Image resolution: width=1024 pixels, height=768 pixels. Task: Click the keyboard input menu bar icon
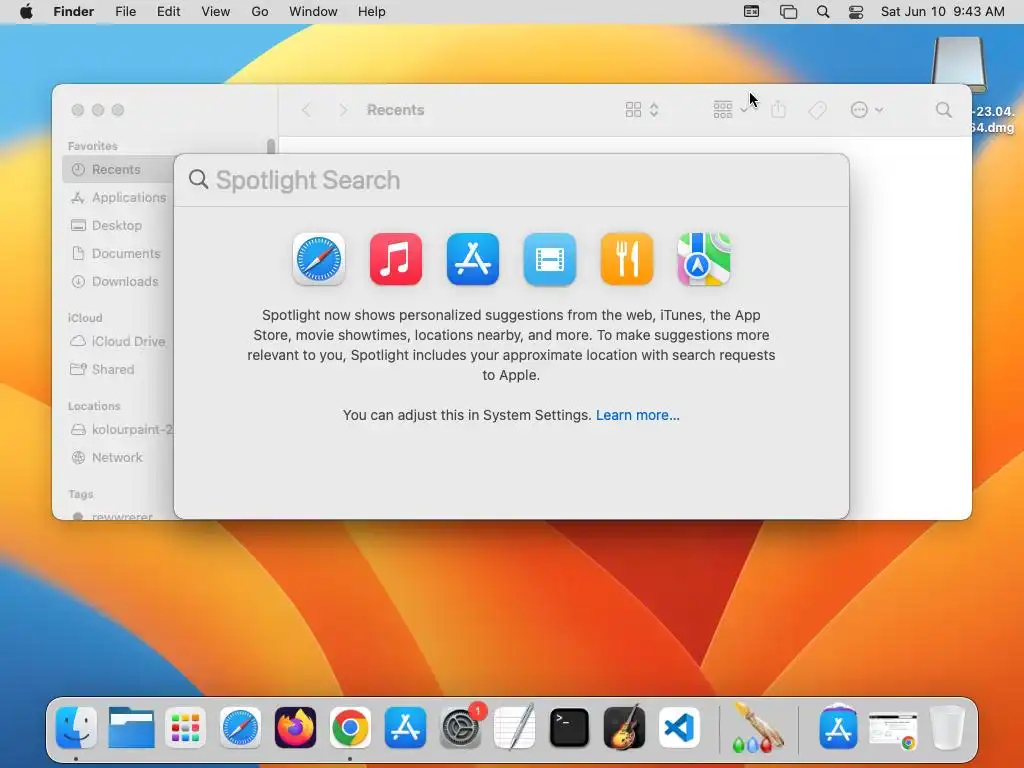click(x=752, y=12)
